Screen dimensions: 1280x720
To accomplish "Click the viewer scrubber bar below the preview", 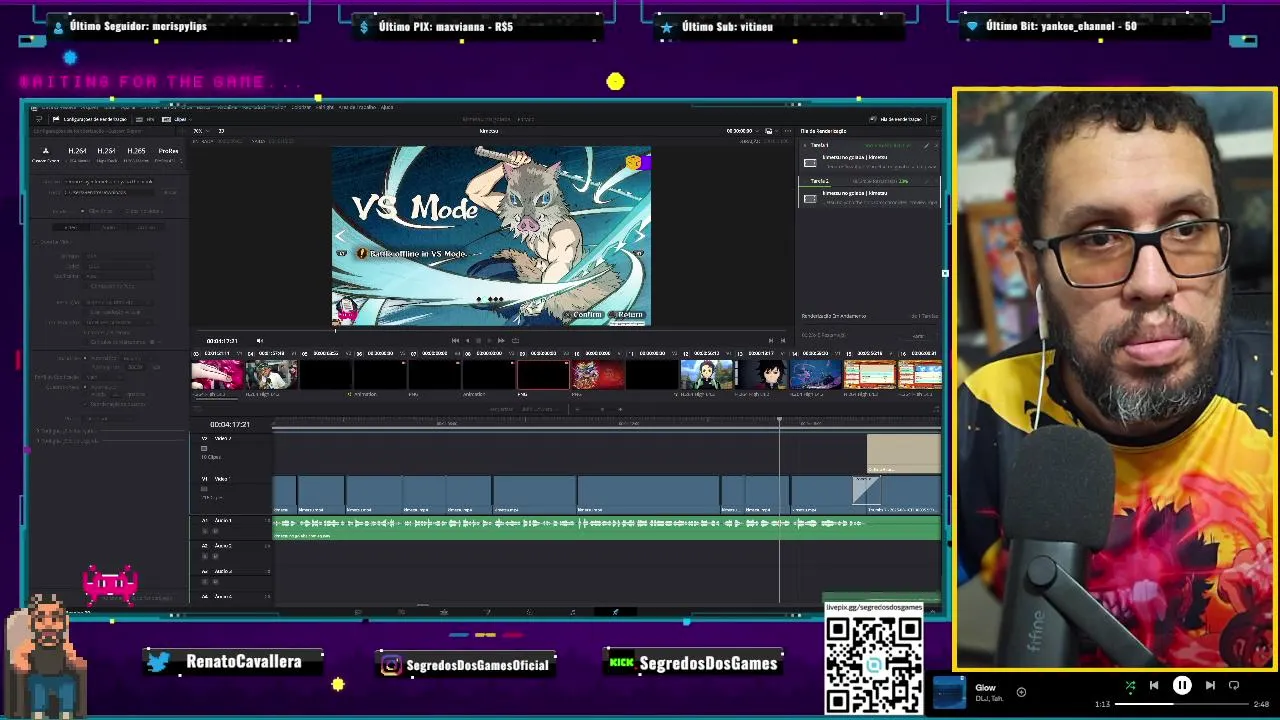I will [x=491, y=331].
